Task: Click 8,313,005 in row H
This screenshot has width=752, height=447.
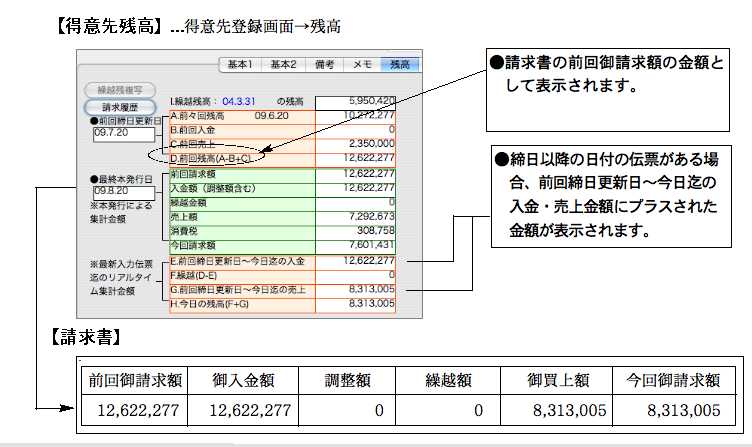Action: [x=355, y=304]
